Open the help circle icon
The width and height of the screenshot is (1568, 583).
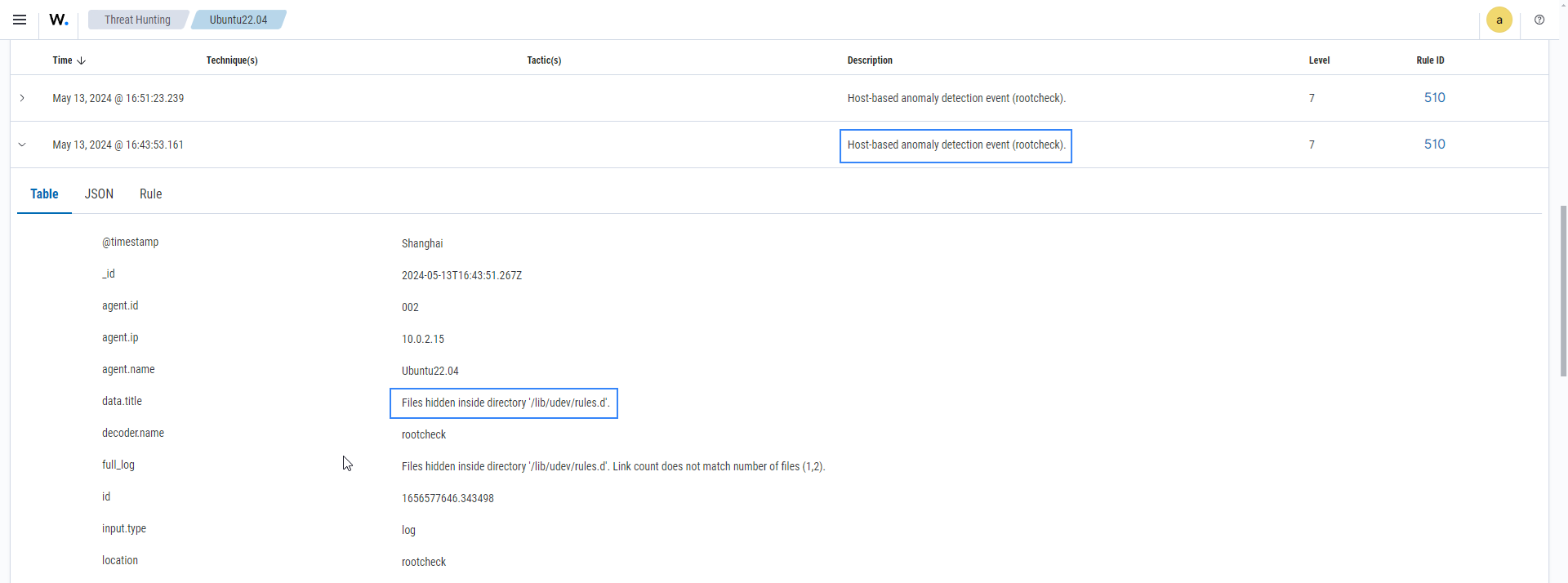(x=1539, y=20)
